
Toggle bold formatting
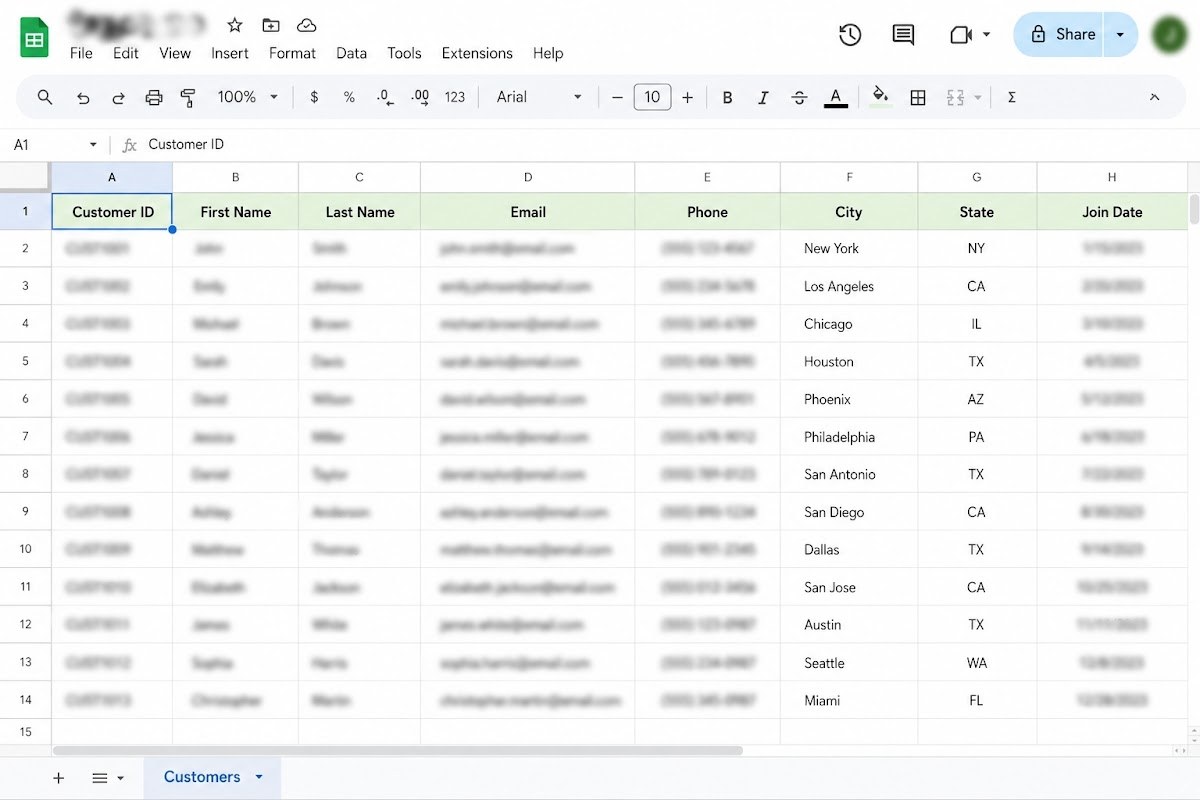(727, 97)
